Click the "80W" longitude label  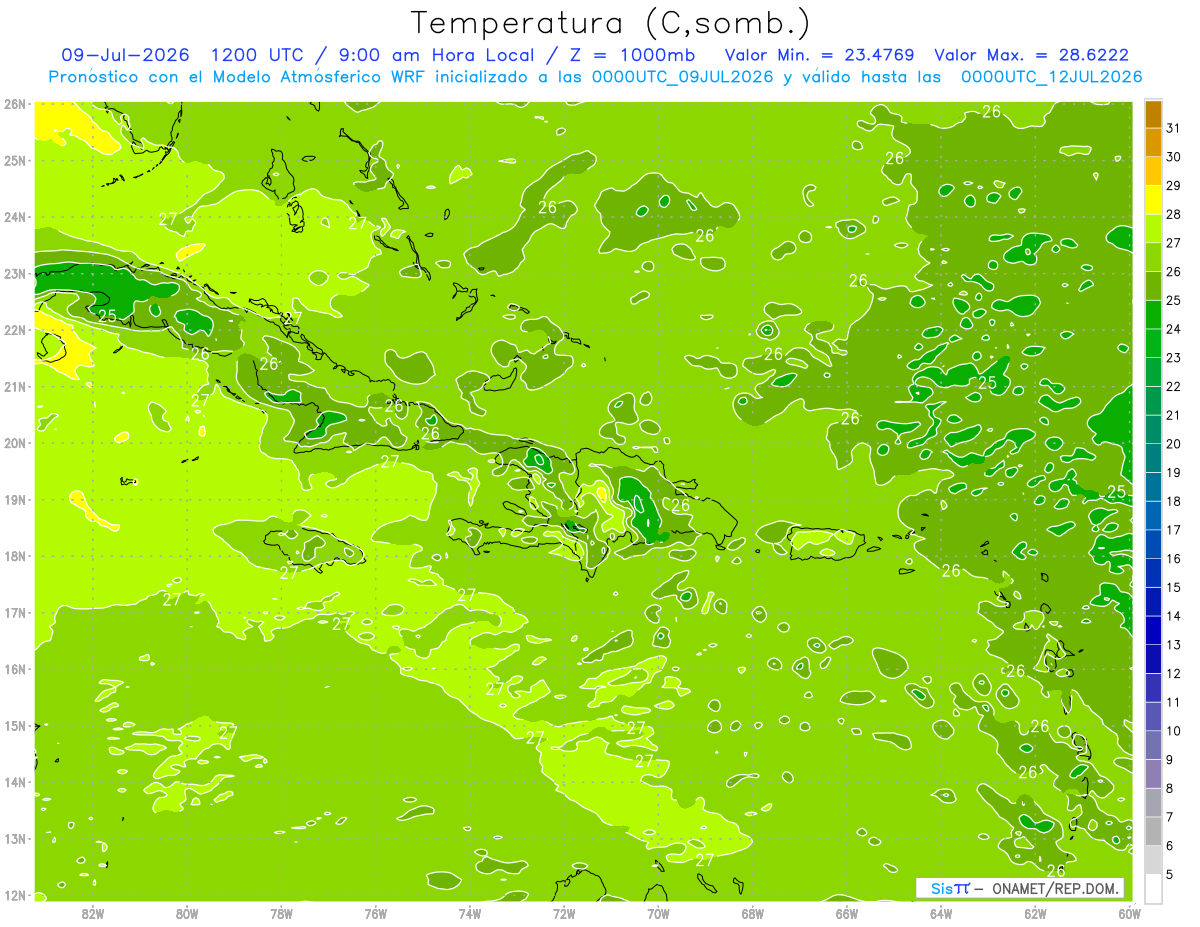tap(186, 913)
